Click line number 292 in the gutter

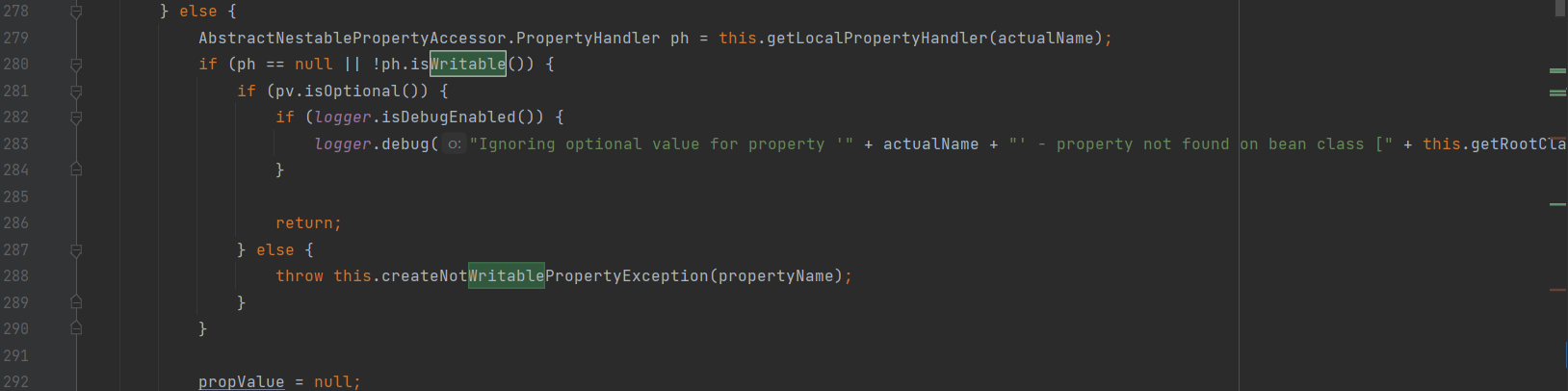coord(16,381)
